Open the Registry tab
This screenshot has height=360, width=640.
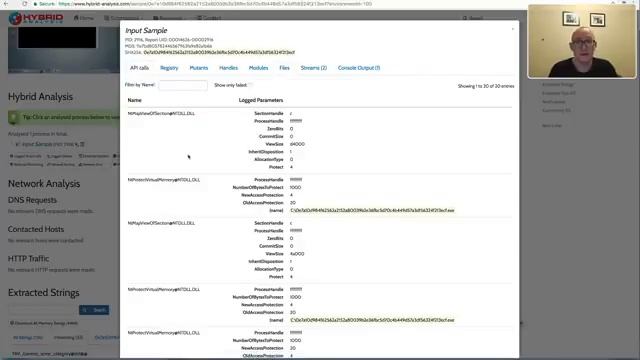click(x=169, y=68)
